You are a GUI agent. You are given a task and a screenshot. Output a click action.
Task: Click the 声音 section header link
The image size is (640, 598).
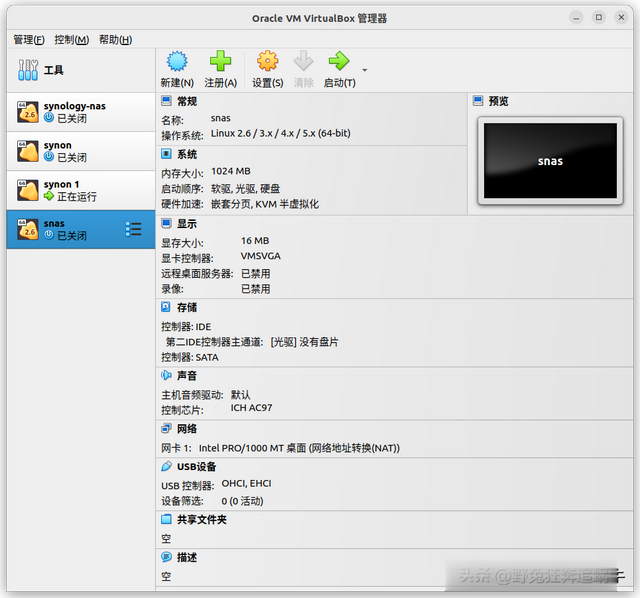pyautogui.click(x=187, y=376)
